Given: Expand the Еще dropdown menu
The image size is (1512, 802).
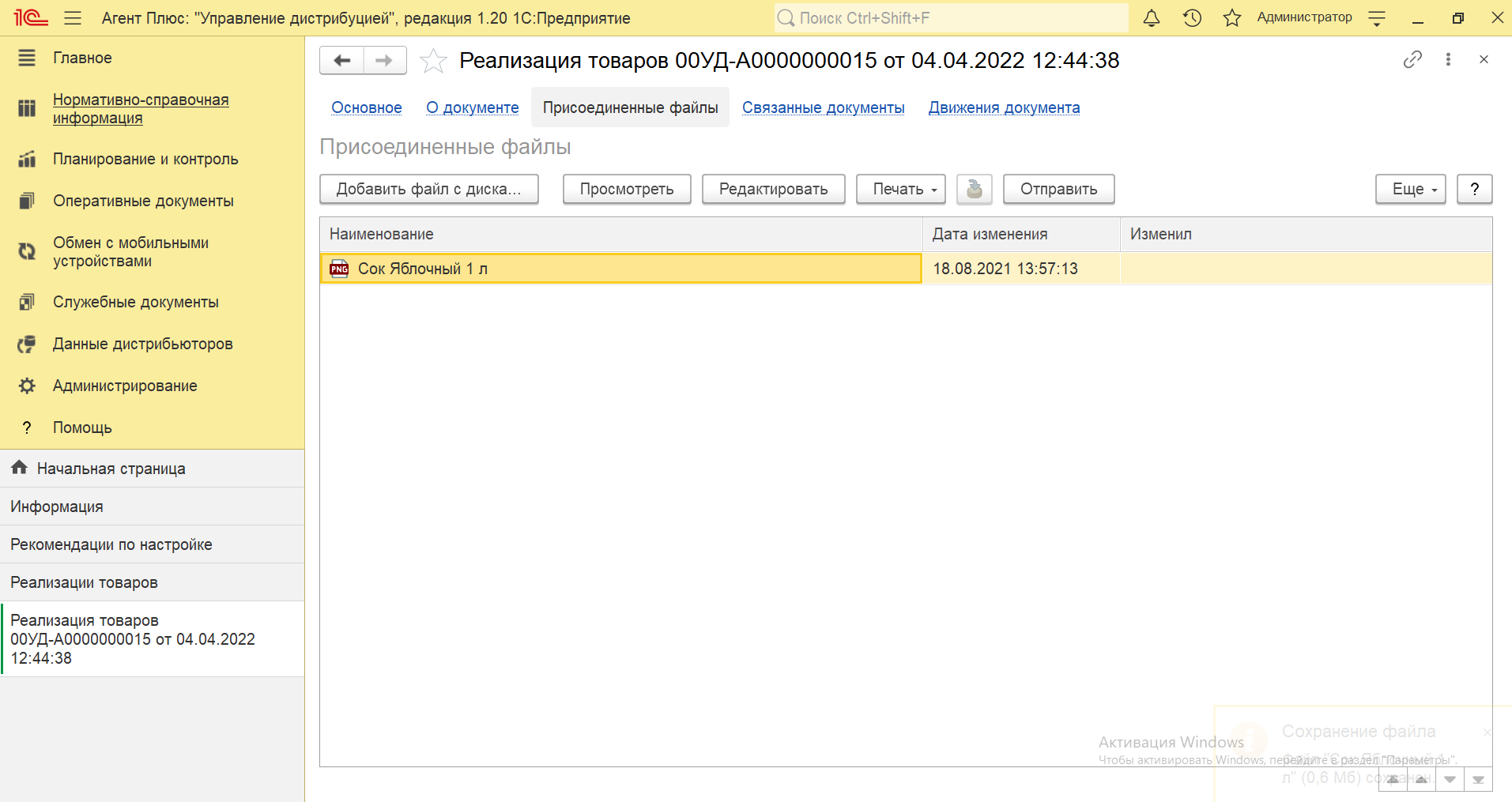Looking at the screenshot, I should pos(1410,190).
